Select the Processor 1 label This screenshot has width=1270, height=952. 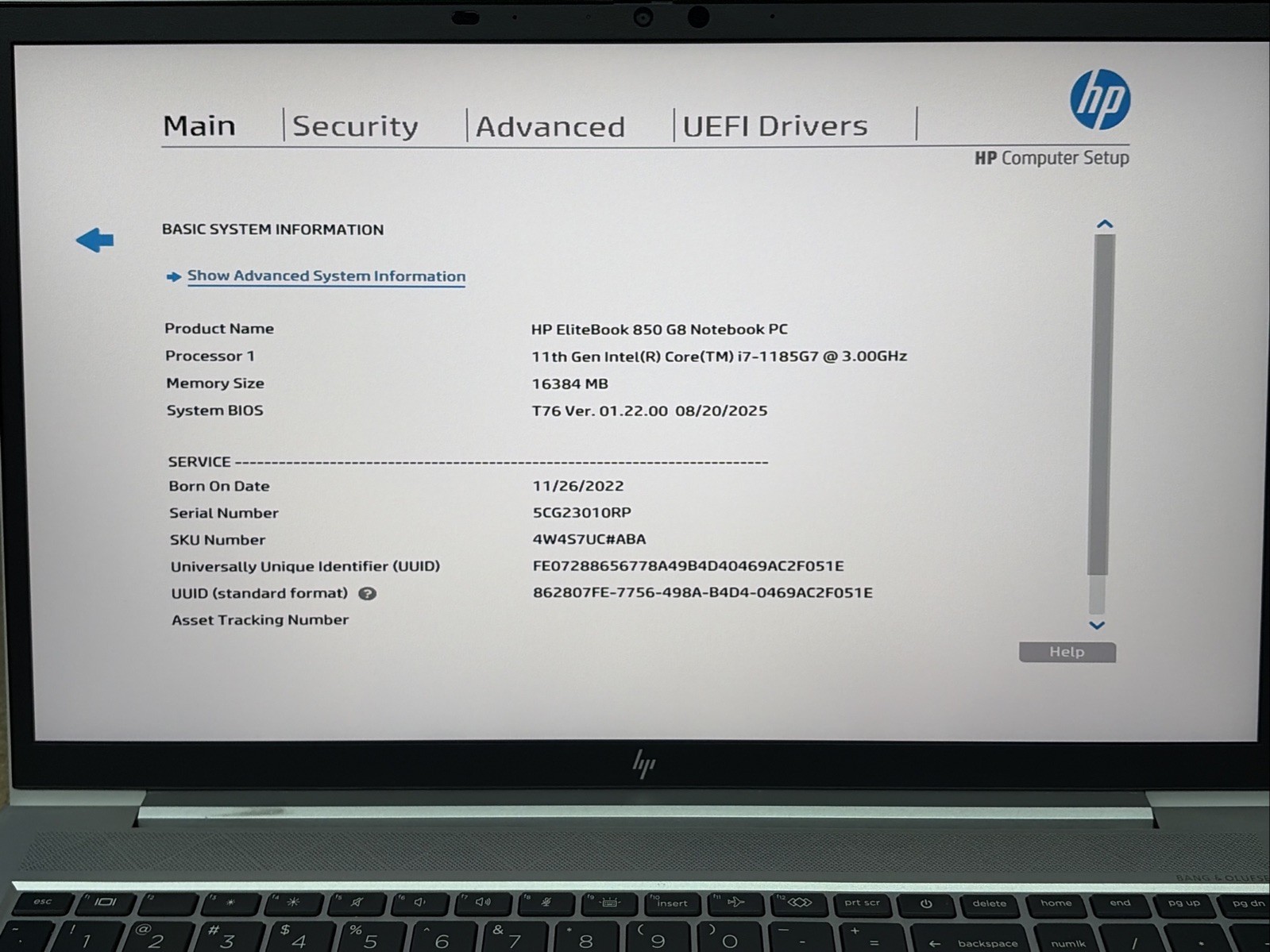tap(210, 356)
